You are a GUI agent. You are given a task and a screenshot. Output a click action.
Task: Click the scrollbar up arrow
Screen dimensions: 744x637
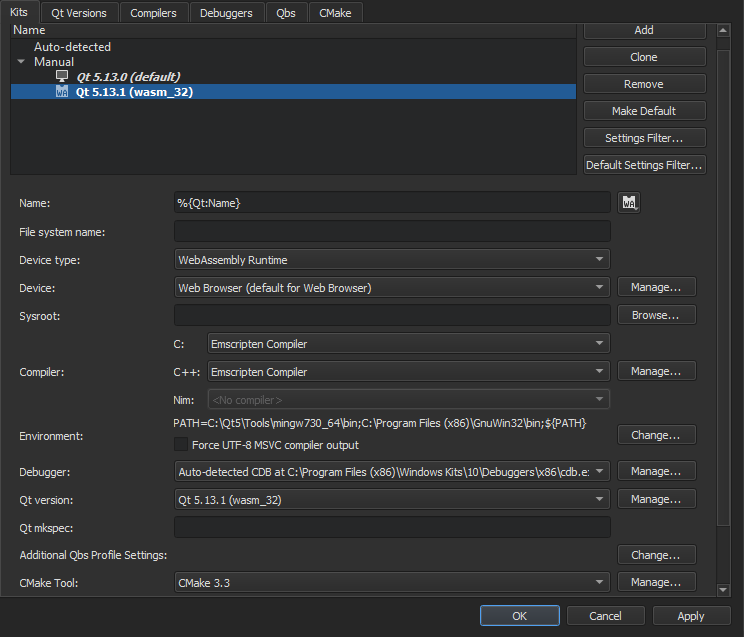[723, 30]
